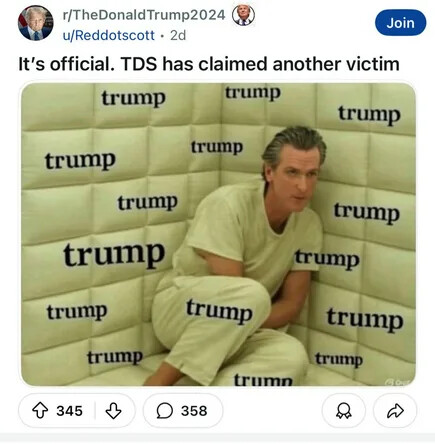
Task: Join the r/TheDonaldTrump2024 community
Action: [x=400, y=23]
